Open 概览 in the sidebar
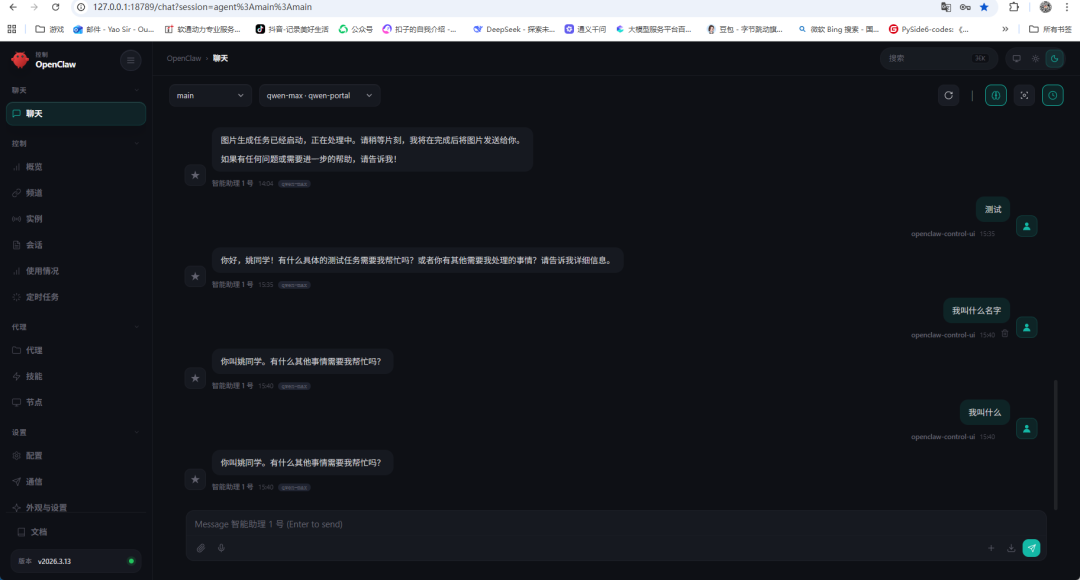The width and height of the screenshot is (1080, 580). point(34,167)
